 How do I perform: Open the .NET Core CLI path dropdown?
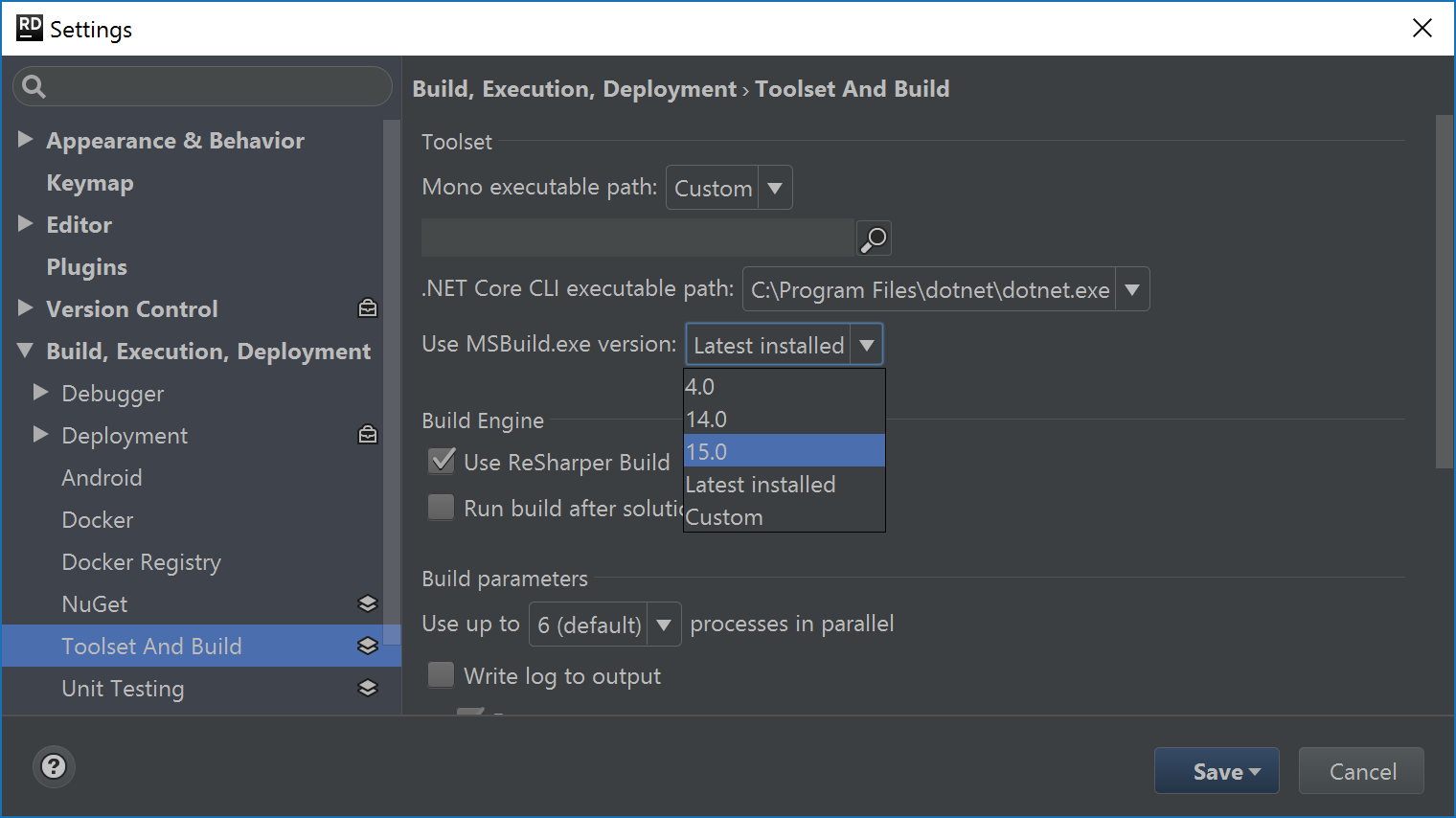coord(1132,289)
